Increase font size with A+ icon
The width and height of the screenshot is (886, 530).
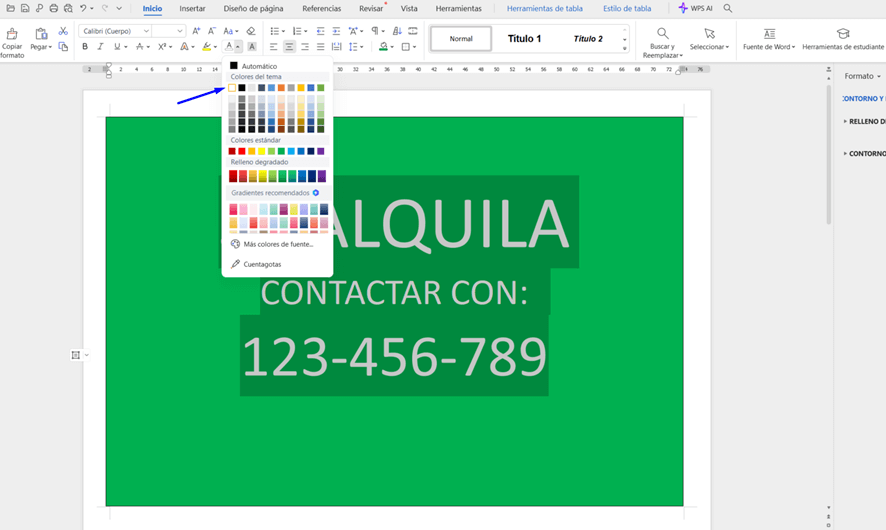pyautogui.click(x=196, y=31)
